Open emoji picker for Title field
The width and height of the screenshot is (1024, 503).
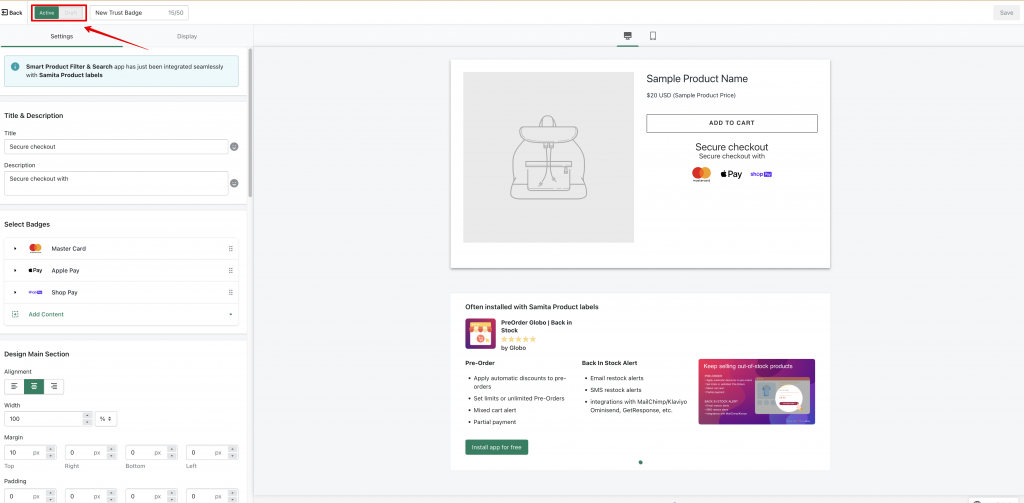tap(234, 147)
